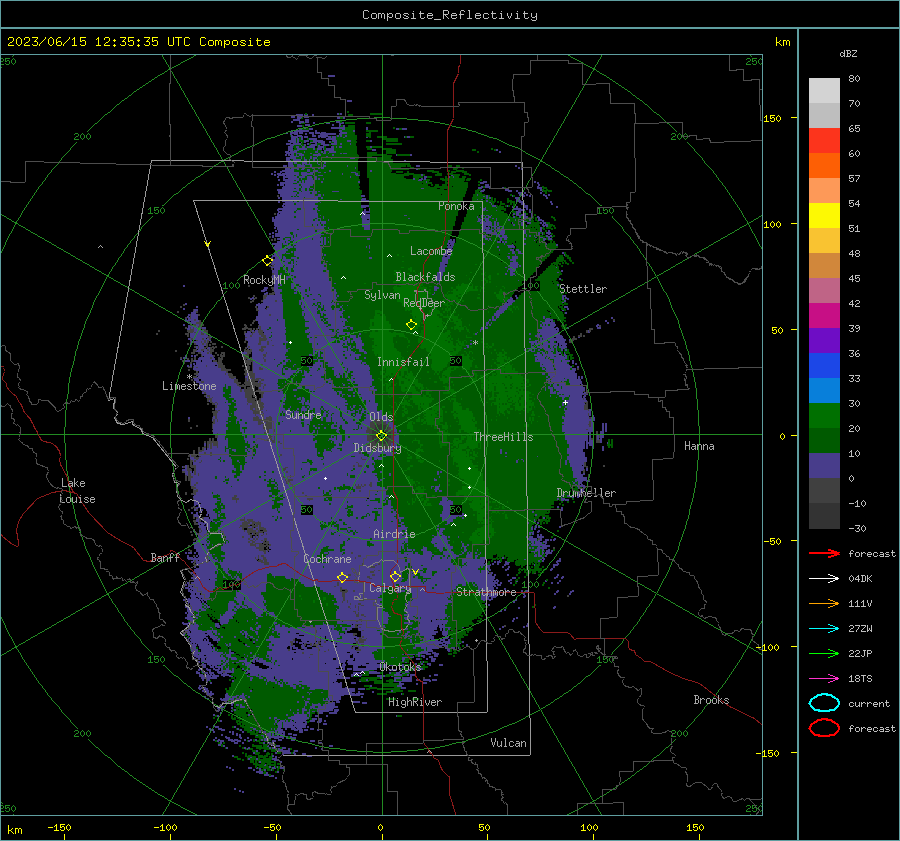The height and width of the screenshot is (841, 900).
Task: Click the Blackfalds label
Action: coord(425,277)
